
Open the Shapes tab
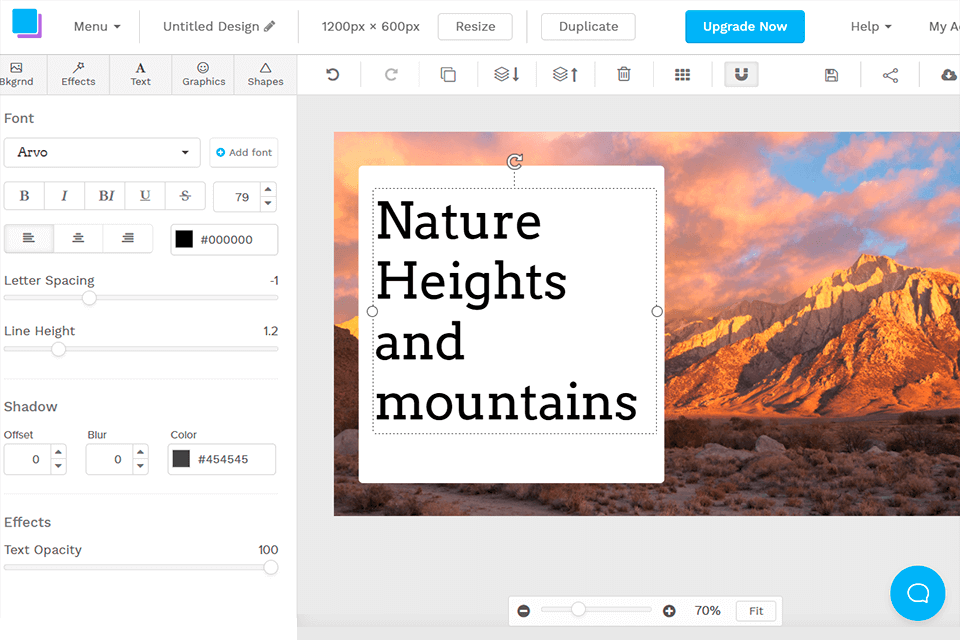tap(265, 75)
